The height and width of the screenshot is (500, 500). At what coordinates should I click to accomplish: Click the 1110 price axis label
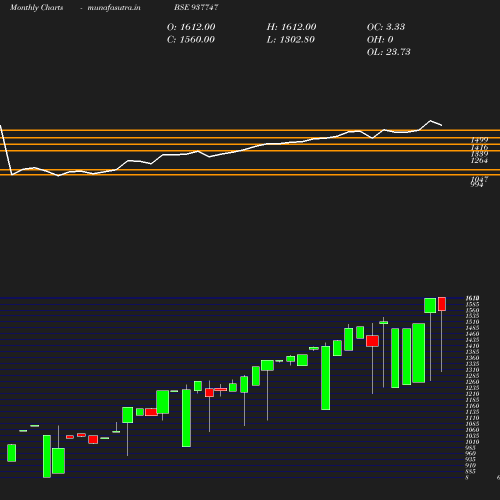[x=472, y=418]
